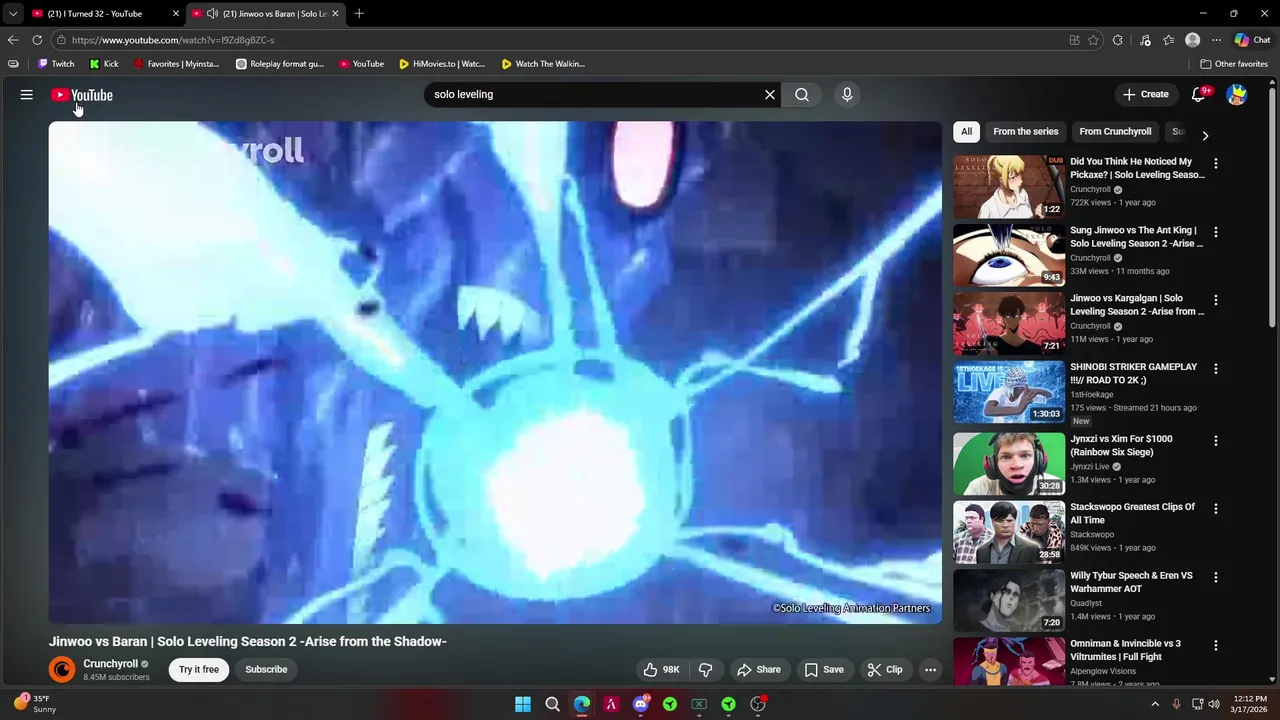Open browser settings and more menu
The width and height of the screenshot is (1280, 720).
coord(1216,40)
